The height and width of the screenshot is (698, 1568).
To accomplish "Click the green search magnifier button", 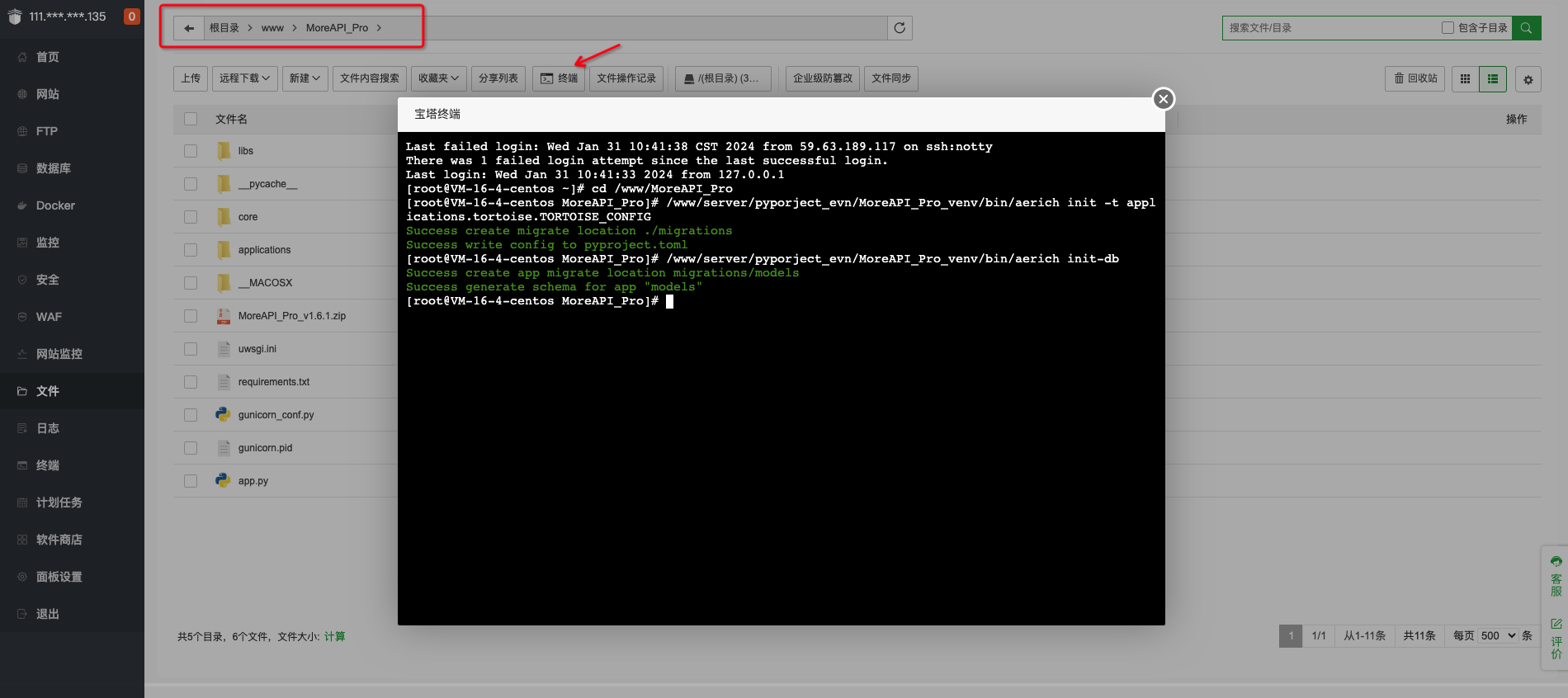I will click(1527, 28).
